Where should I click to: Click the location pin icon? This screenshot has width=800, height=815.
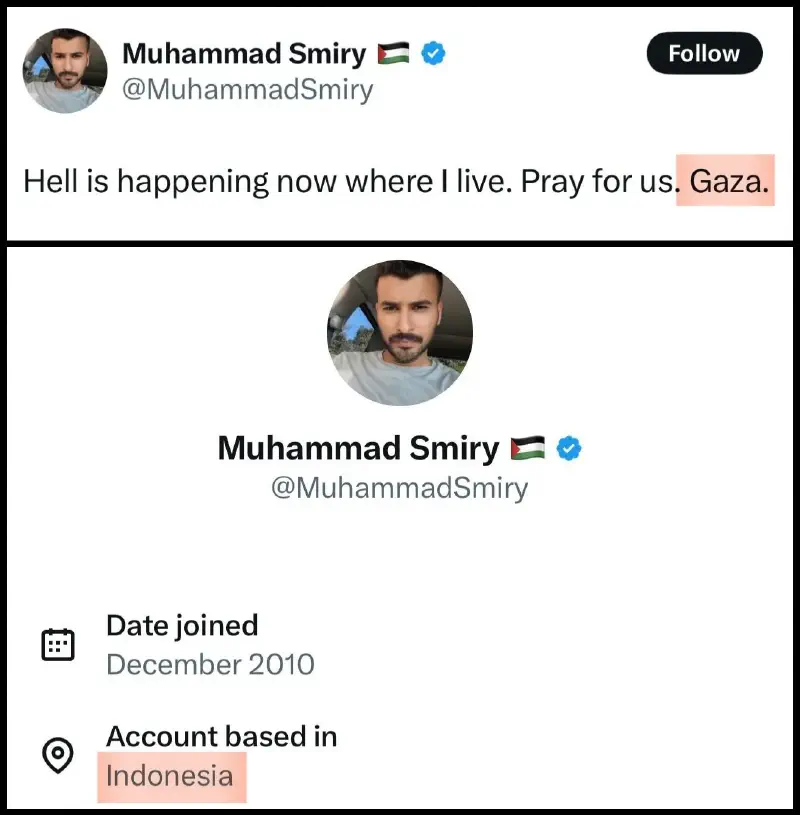click(57, 756)
